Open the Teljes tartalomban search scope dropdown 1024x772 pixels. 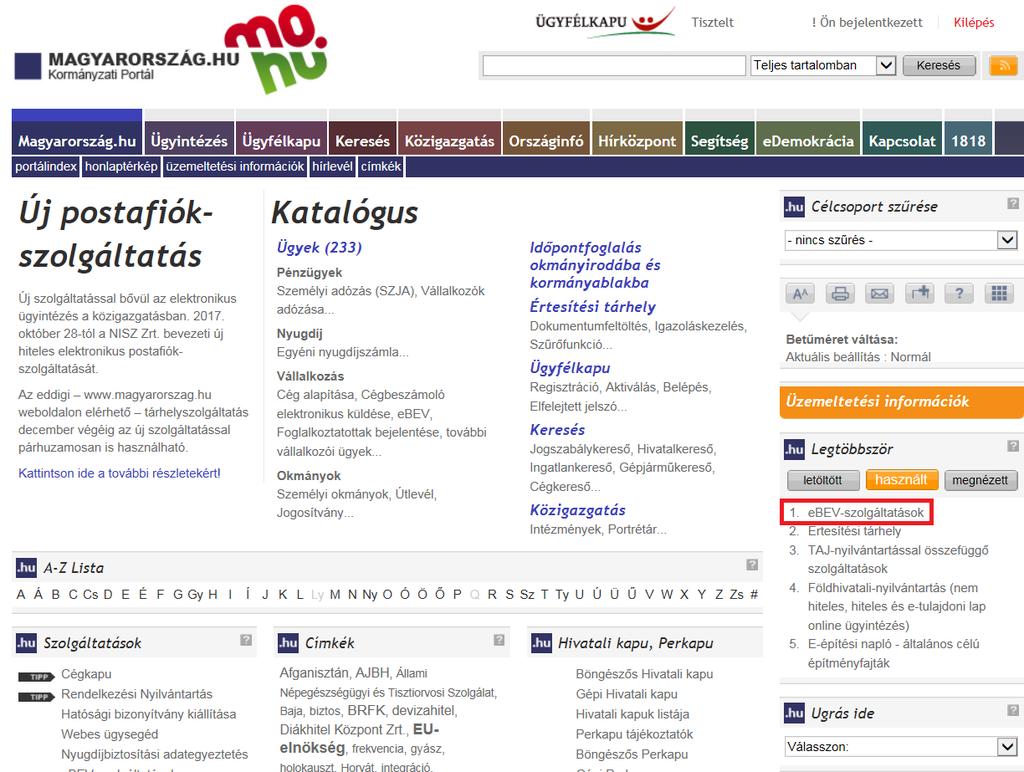pyautogui.click(x=823, y=65)
